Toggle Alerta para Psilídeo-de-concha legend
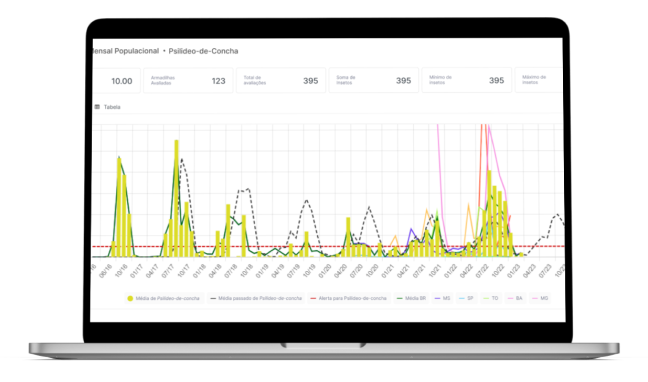Screen dimensions: 648x382 coord(349,298)
